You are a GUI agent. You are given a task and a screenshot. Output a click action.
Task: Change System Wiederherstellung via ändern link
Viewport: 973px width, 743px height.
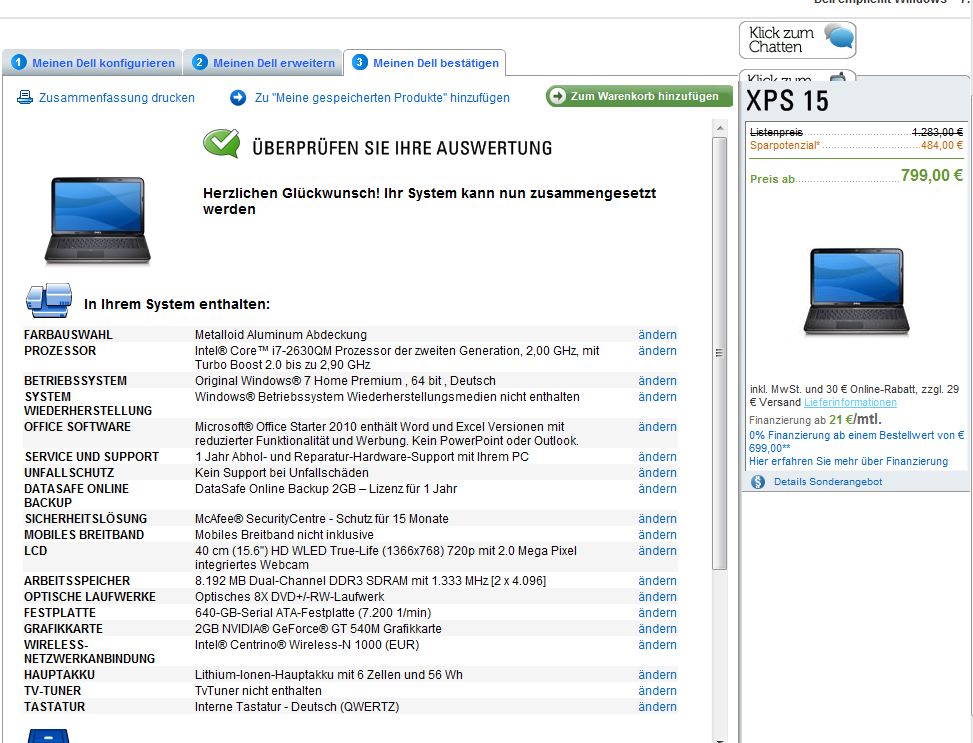coord(657,397)
